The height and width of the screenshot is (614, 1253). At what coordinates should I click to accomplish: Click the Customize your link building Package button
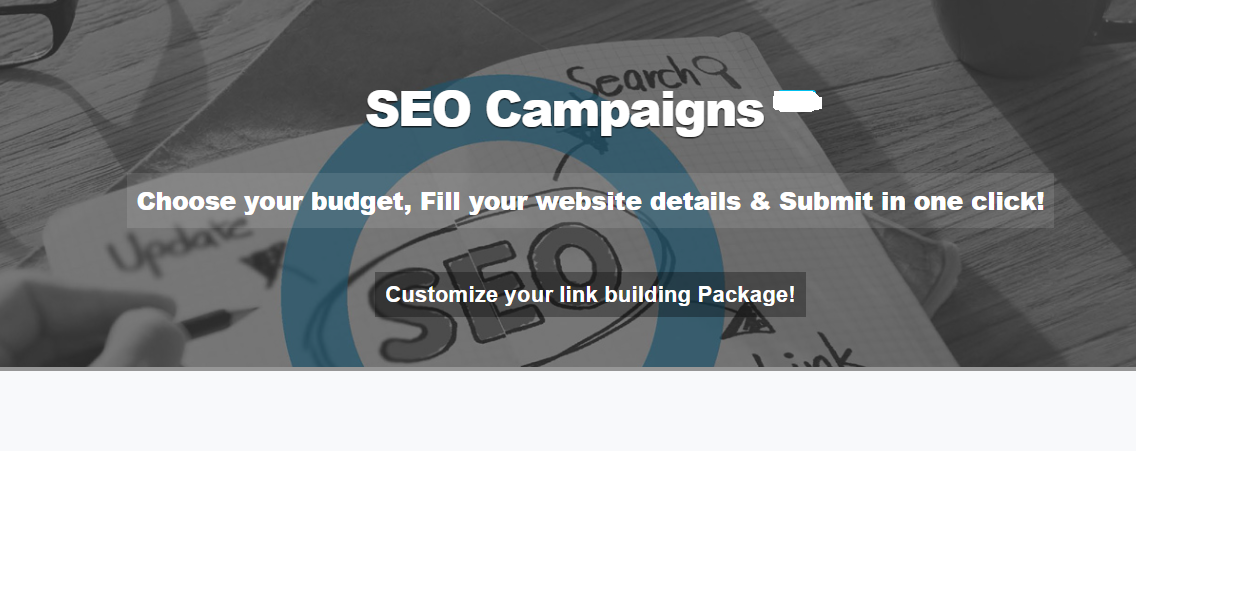pyautogui.click(x=590, y=295)
